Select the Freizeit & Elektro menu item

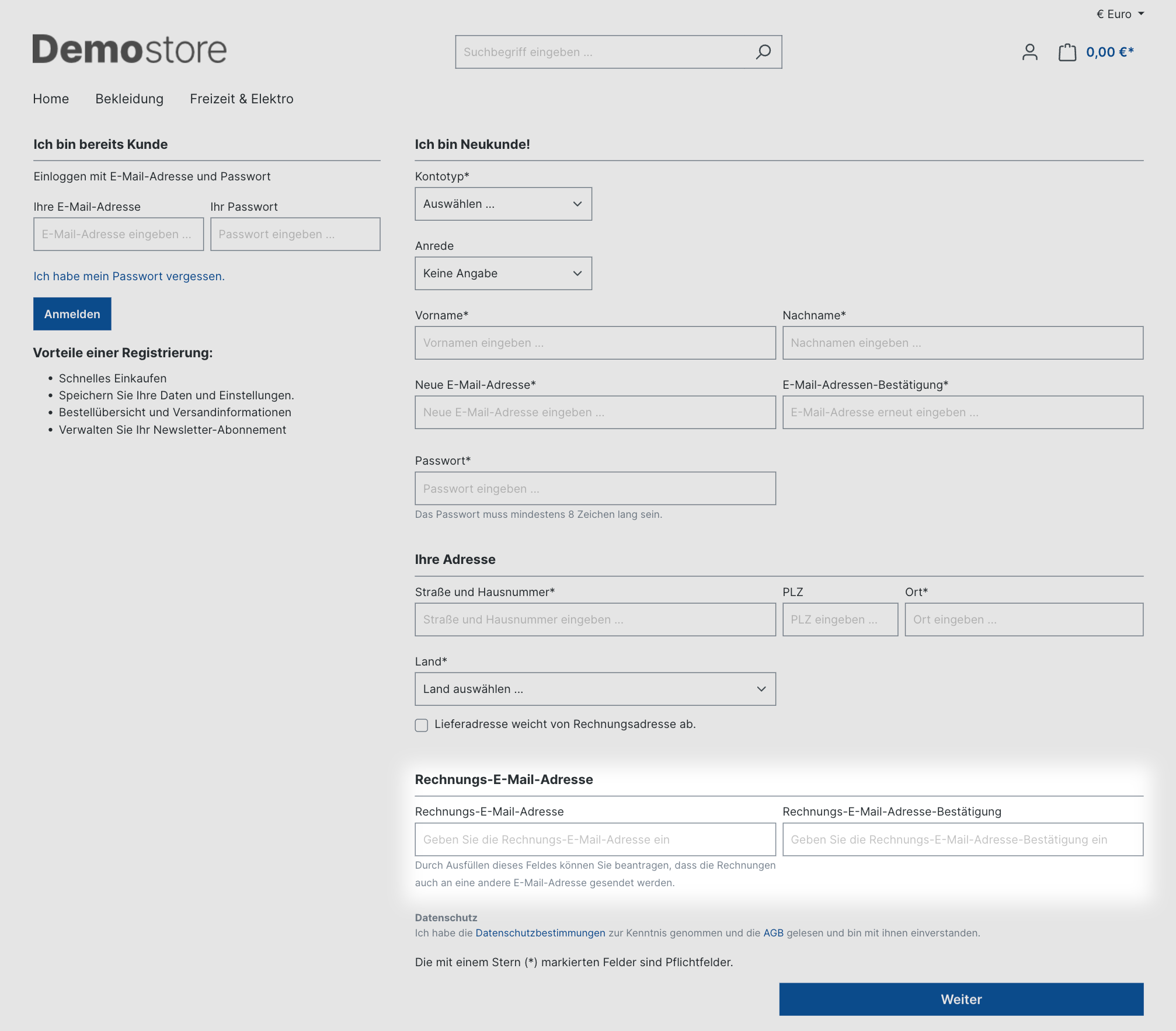click(x=242, y=98)
